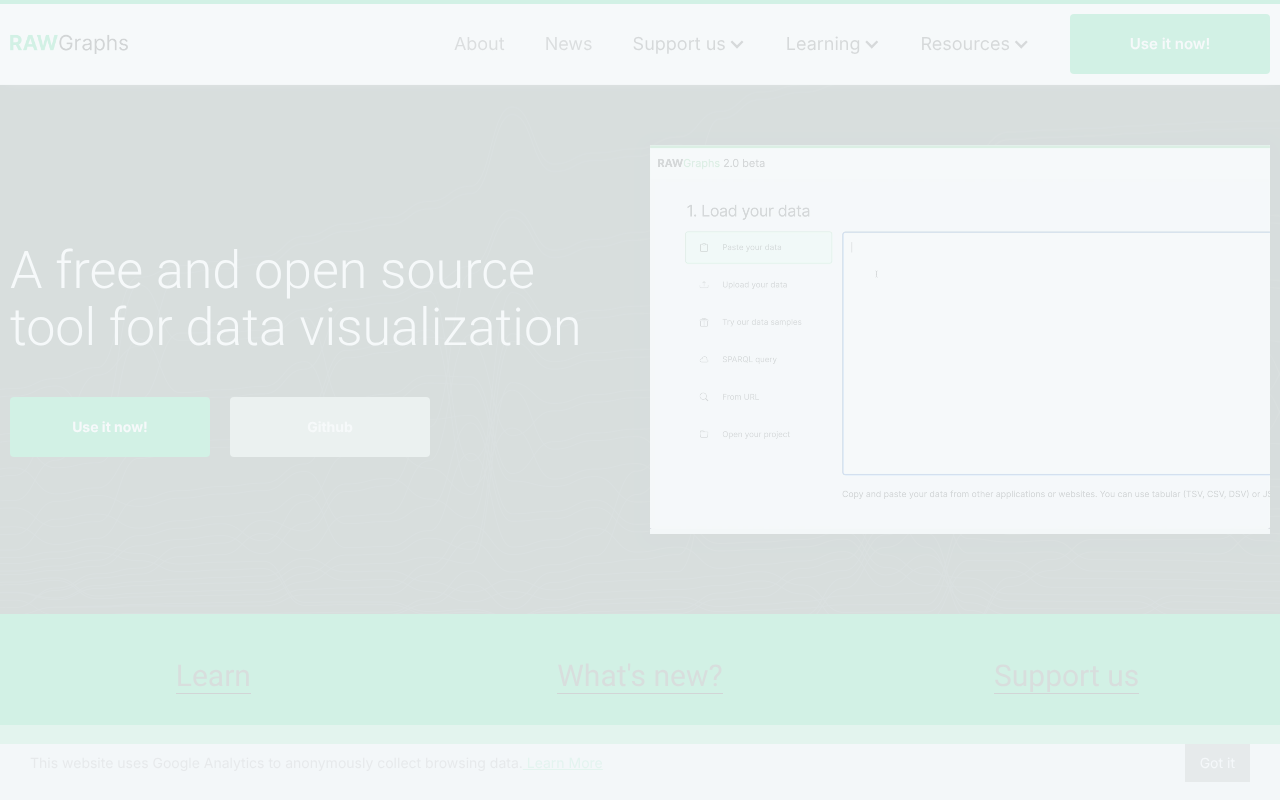The image size is (1280, 800).
Task: Expand the Resources menu
Action: pyautogui.click(x=973, y=44)
